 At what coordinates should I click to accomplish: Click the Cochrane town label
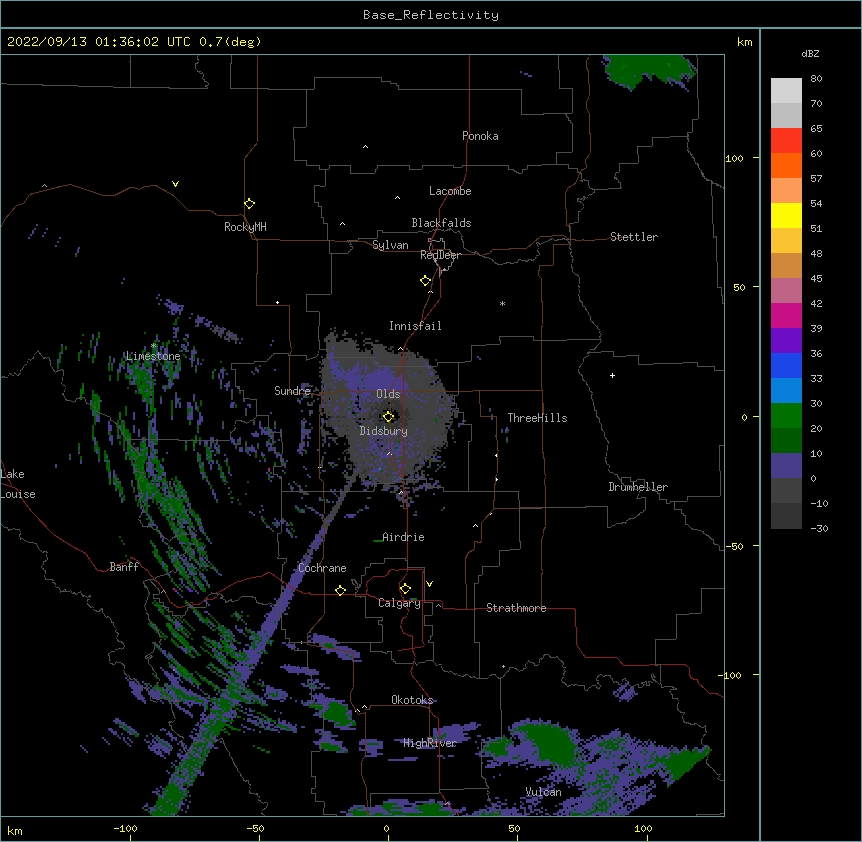[x=322, y=568]
